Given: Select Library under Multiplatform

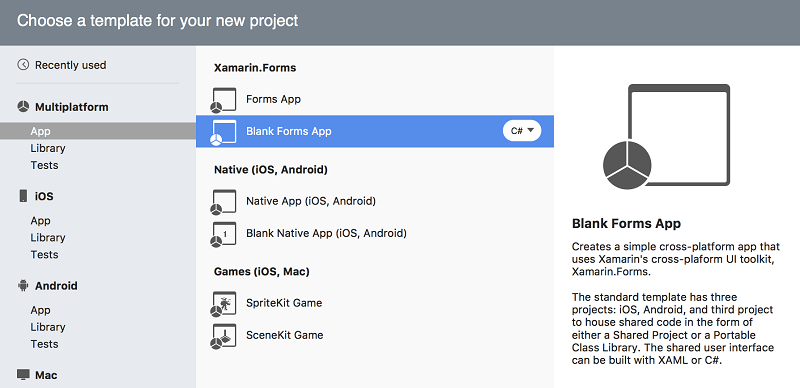Looking at the screenshot, I should 47,148.
